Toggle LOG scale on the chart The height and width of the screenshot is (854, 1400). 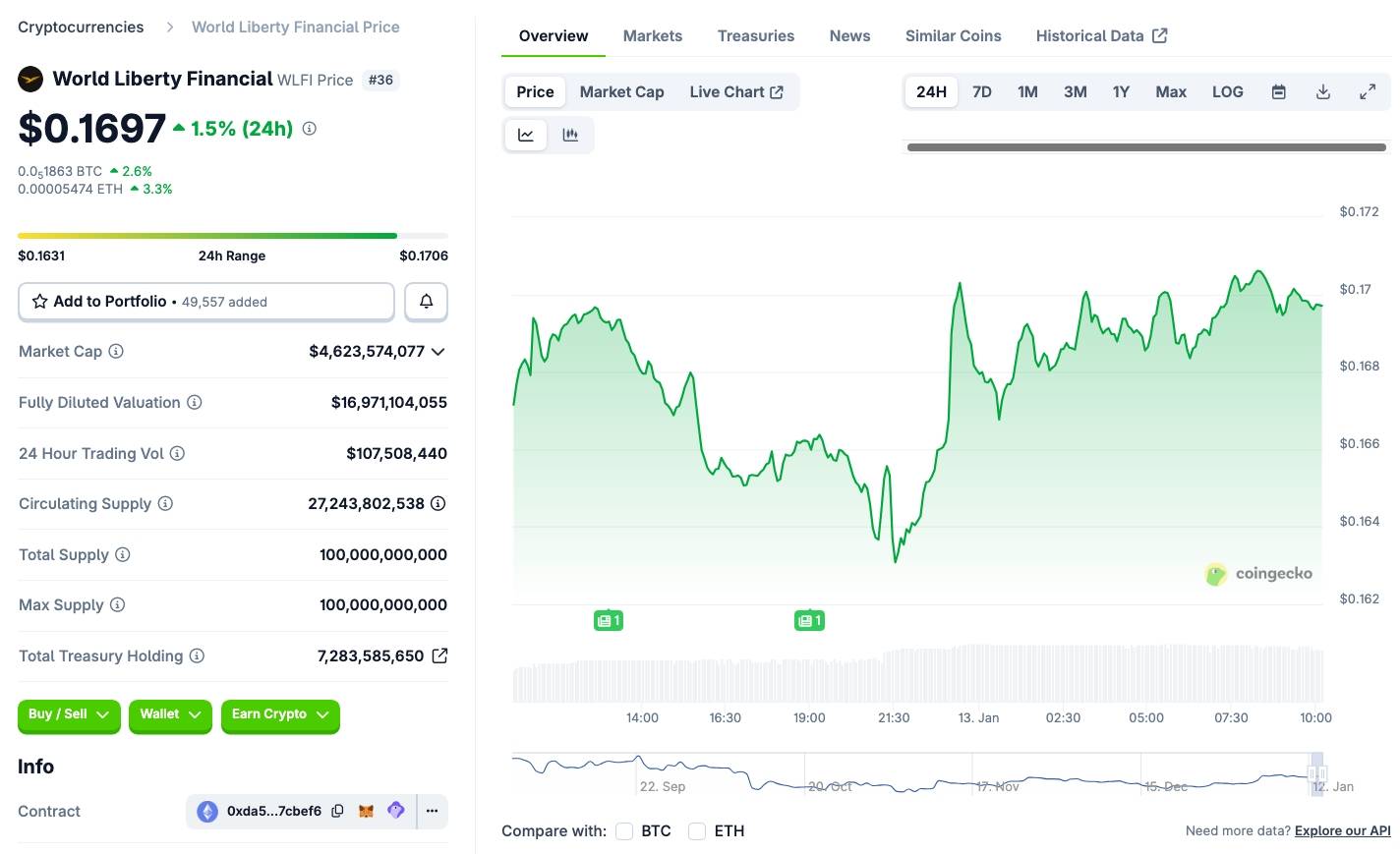1227,91
